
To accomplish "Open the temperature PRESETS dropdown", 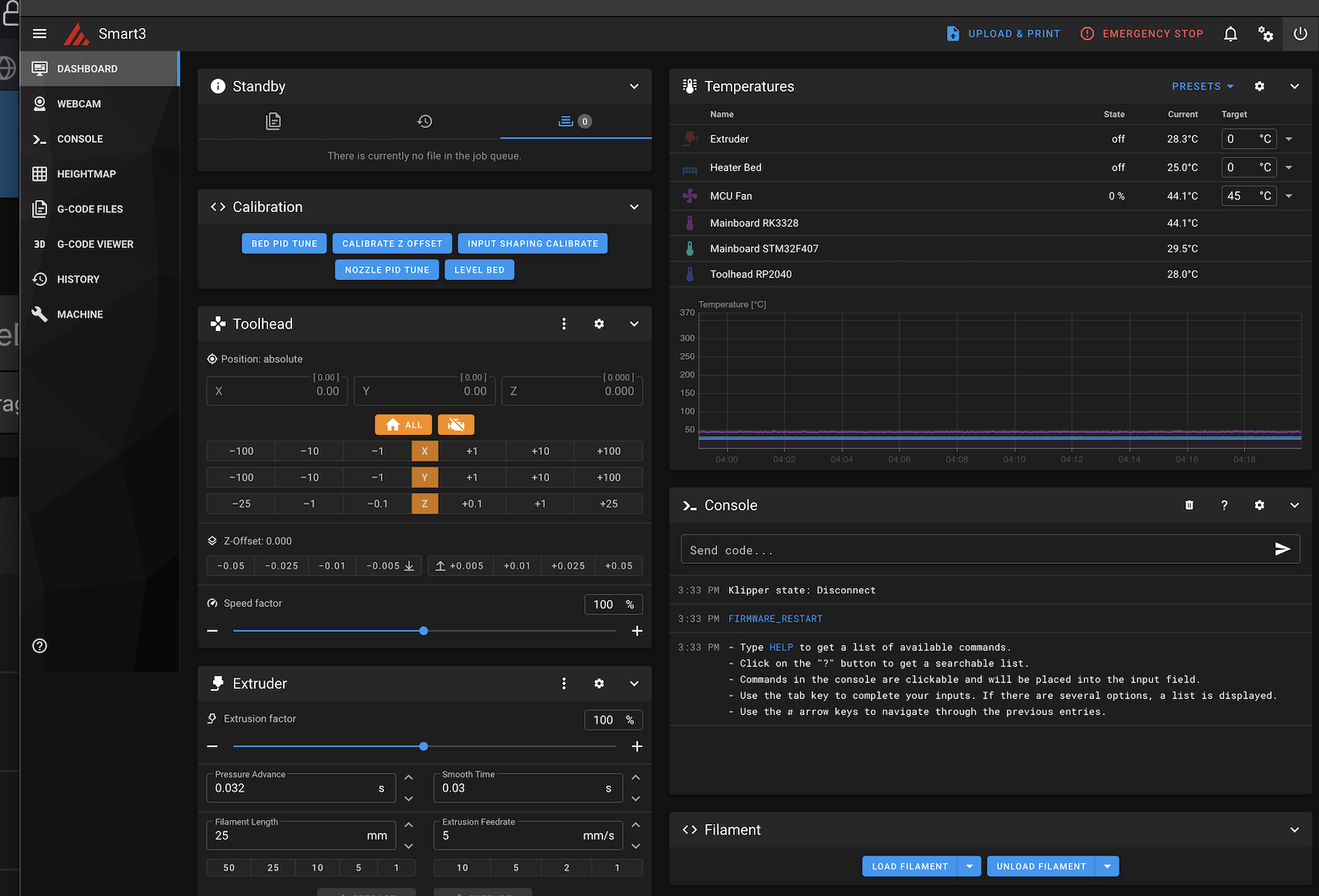I will click(1203, 86).
